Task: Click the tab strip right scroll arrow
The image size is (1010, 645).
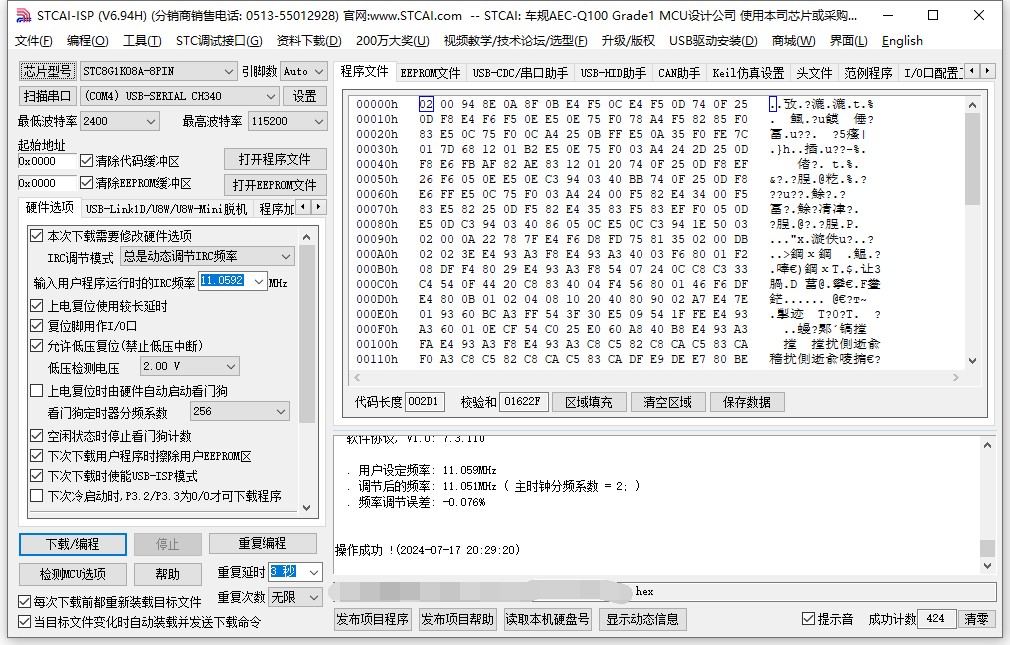Action: [x=987, y=70]
